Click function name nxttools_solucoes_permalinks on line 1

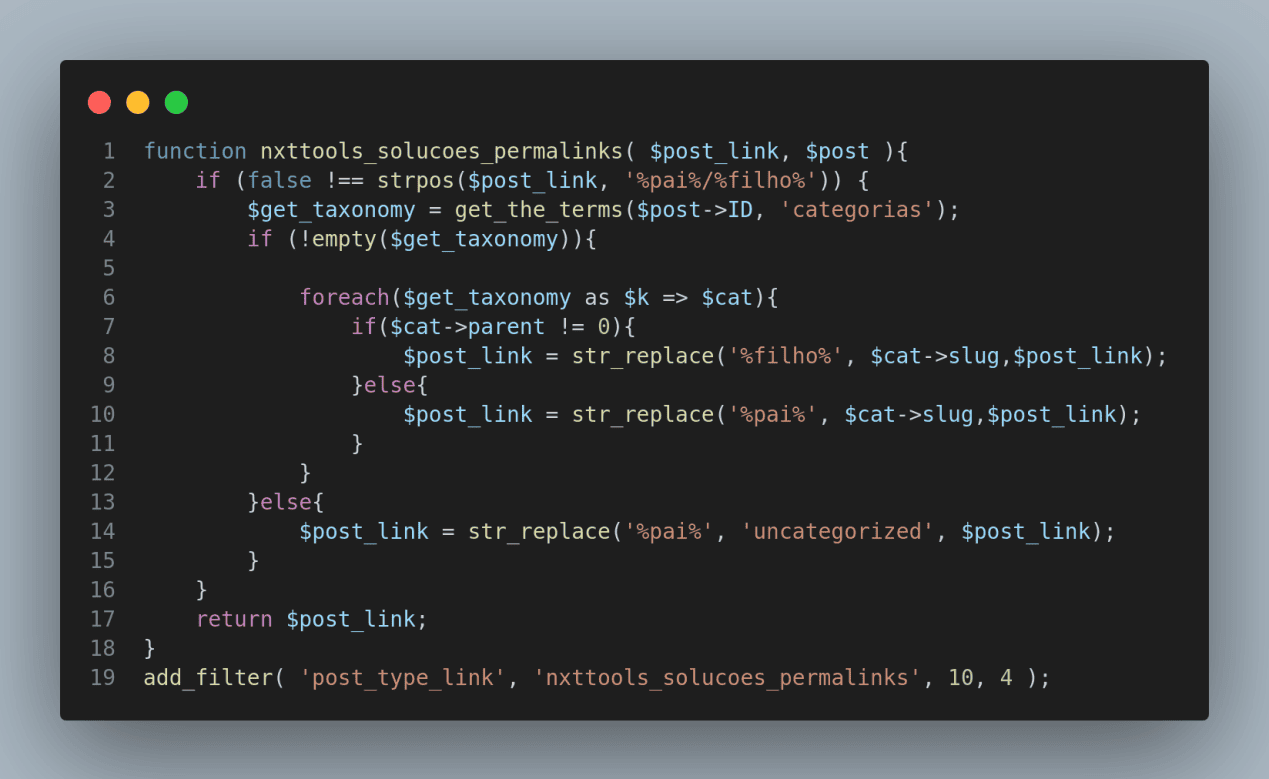(442, 151)
